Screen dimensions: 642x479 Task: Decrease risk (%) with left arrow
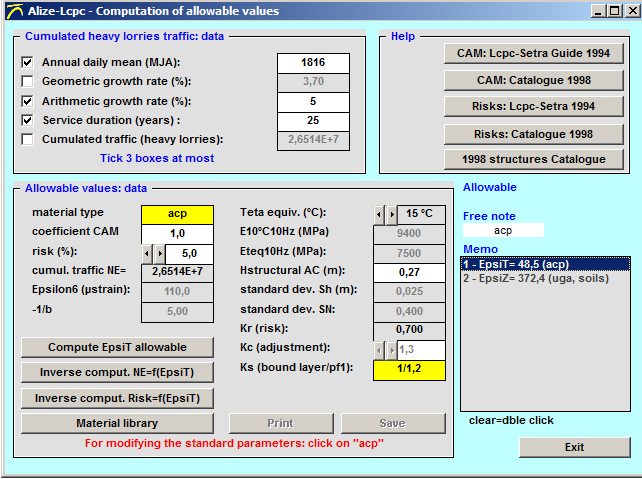[147, 254]
